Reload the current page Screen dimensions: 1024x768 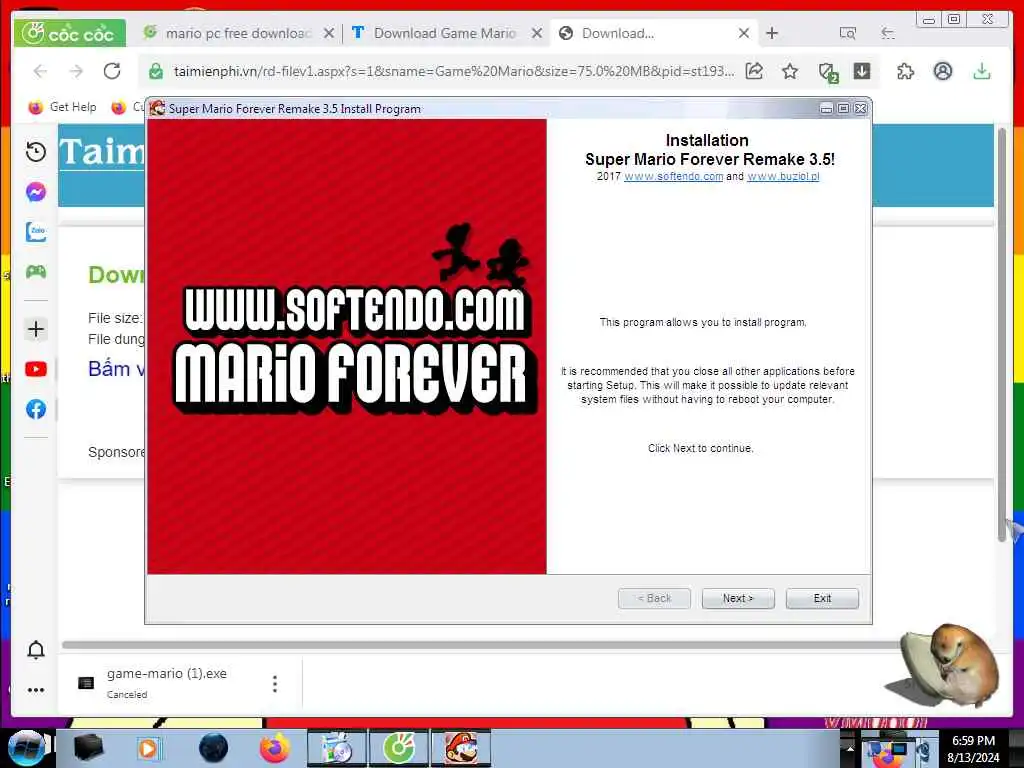pyautogui.click(x=112, y=71)
